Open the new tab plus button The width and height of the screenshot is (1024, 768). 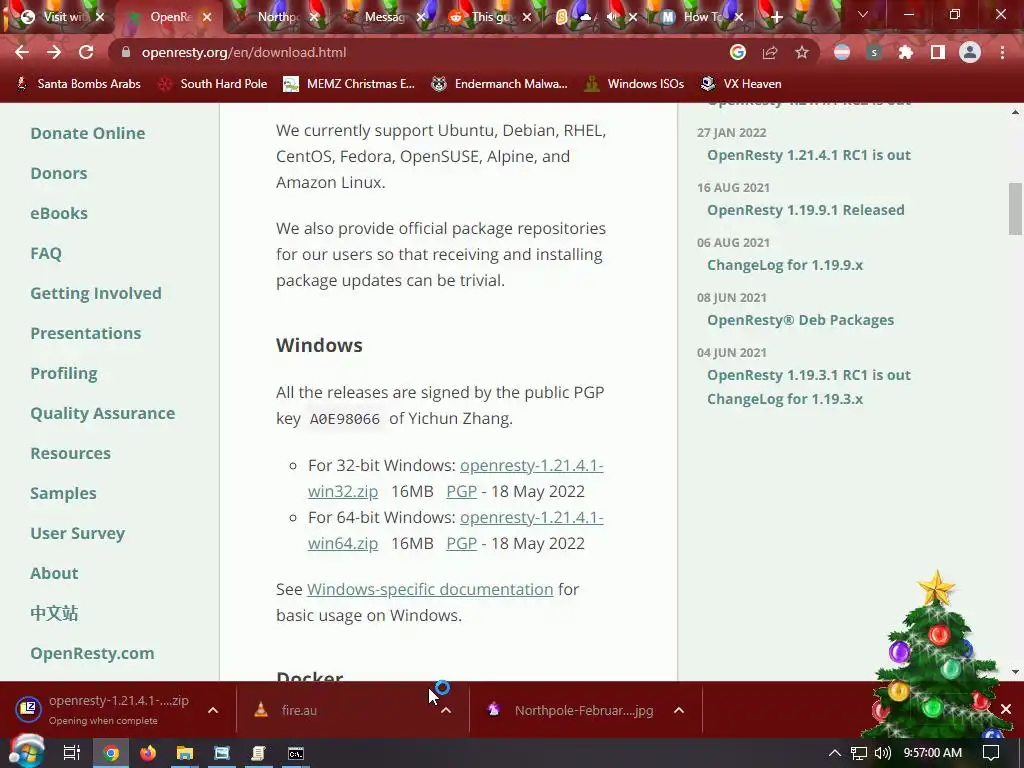click(x=776, y=18)
